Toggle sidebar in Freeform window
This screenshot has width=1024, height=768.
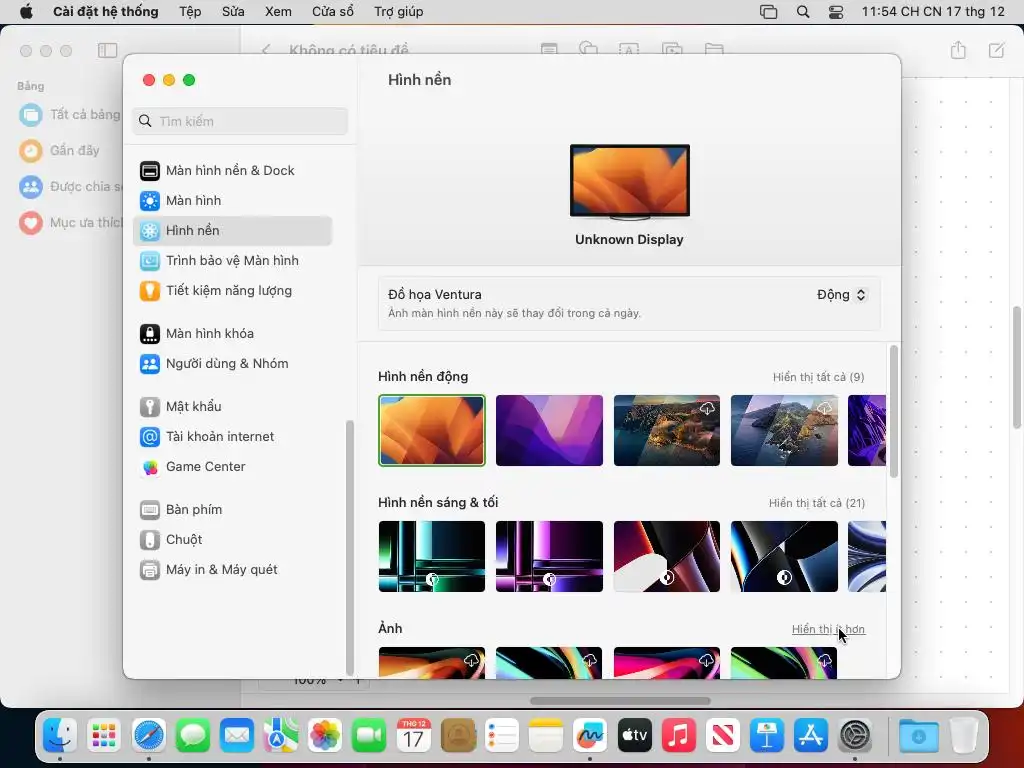(107, 50)
